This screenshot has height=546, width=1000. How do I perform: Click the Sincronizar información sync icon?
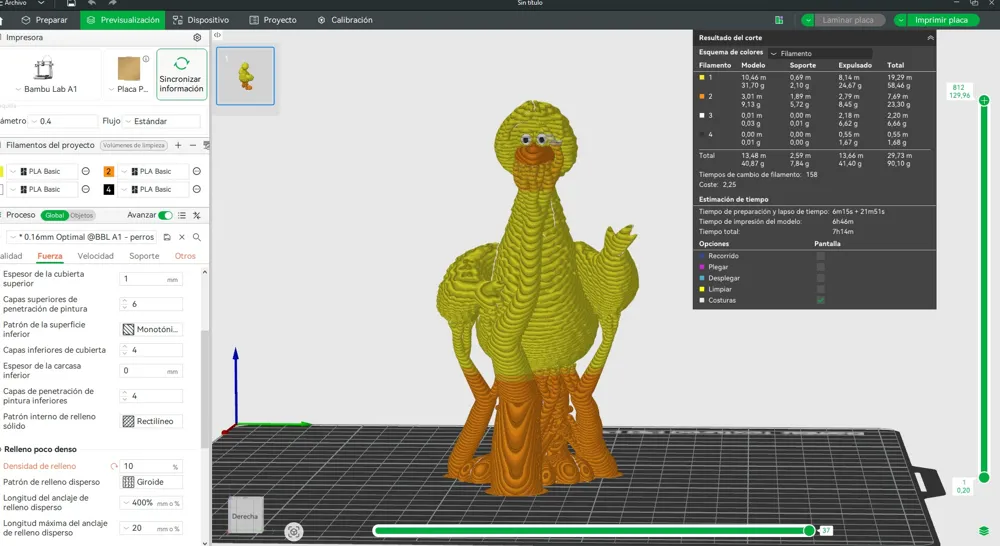181,63
